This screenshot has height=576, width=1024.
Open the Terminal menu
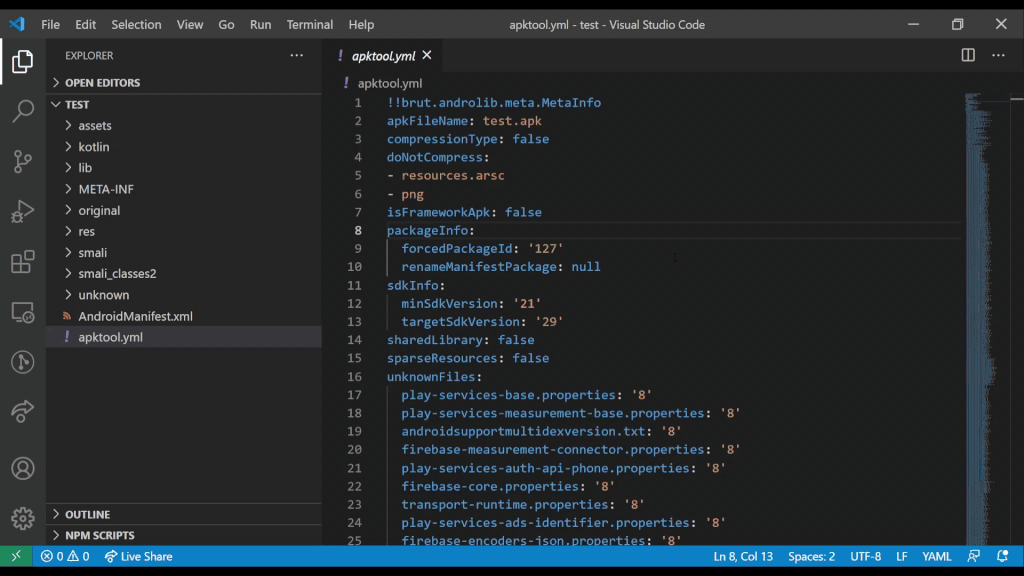click(x=309, y=24)
